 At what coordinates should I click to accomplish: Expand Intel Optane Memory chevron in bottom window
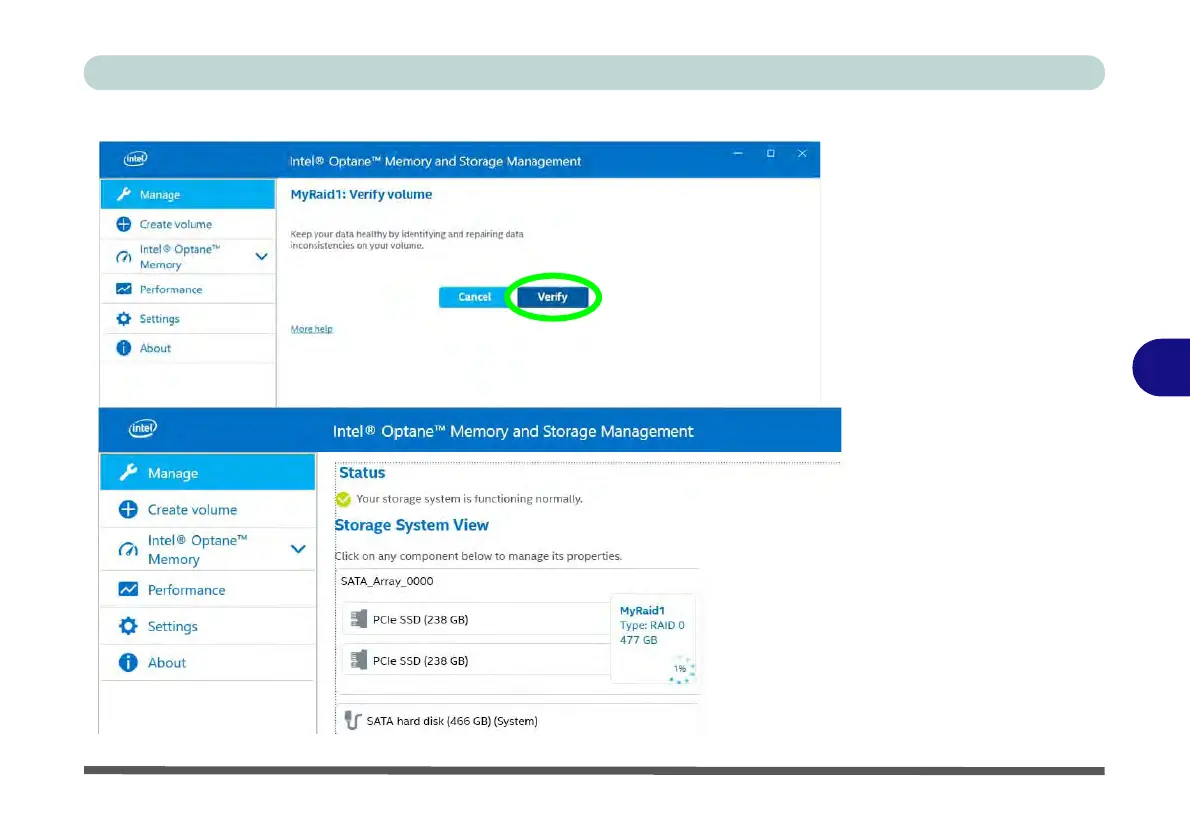pyautogui.click(x=298, y=549)
